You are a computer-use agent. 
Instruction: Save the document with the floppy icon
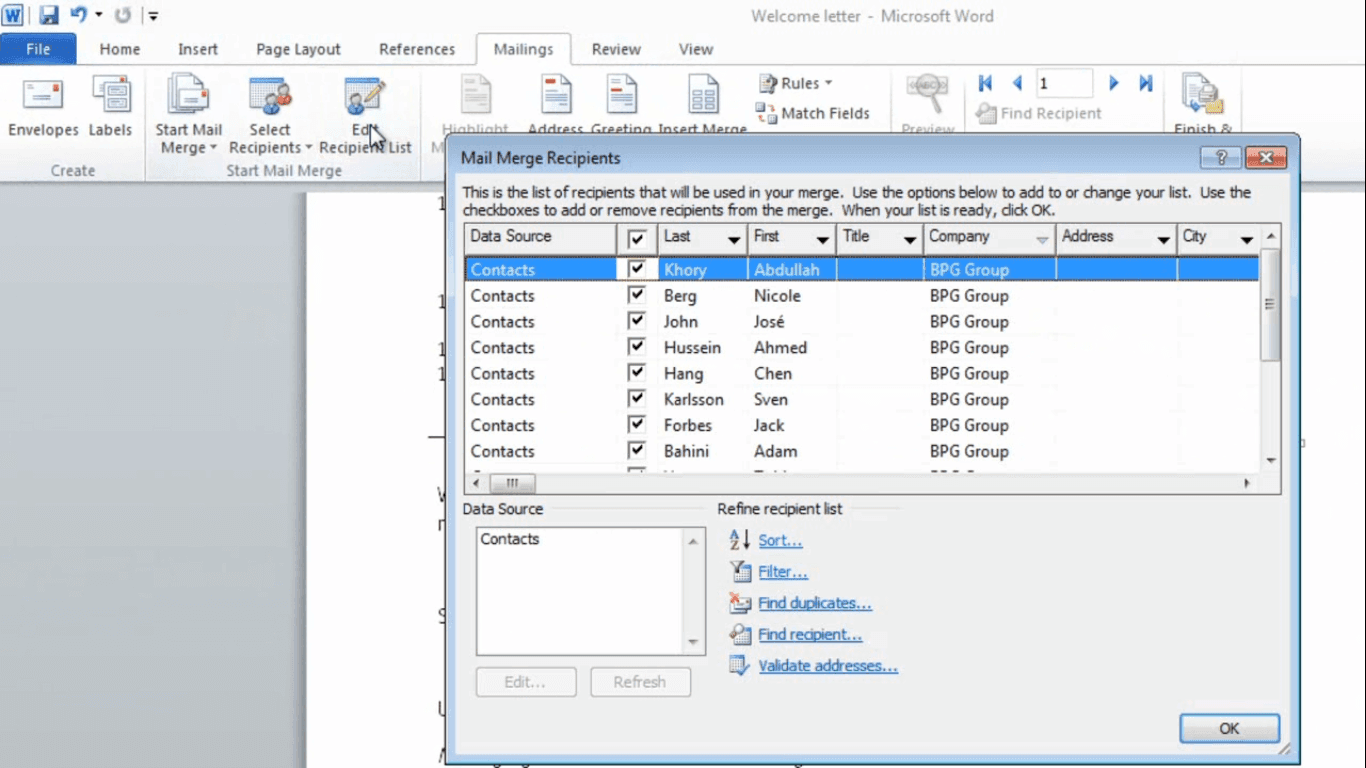tap(49, 15)
